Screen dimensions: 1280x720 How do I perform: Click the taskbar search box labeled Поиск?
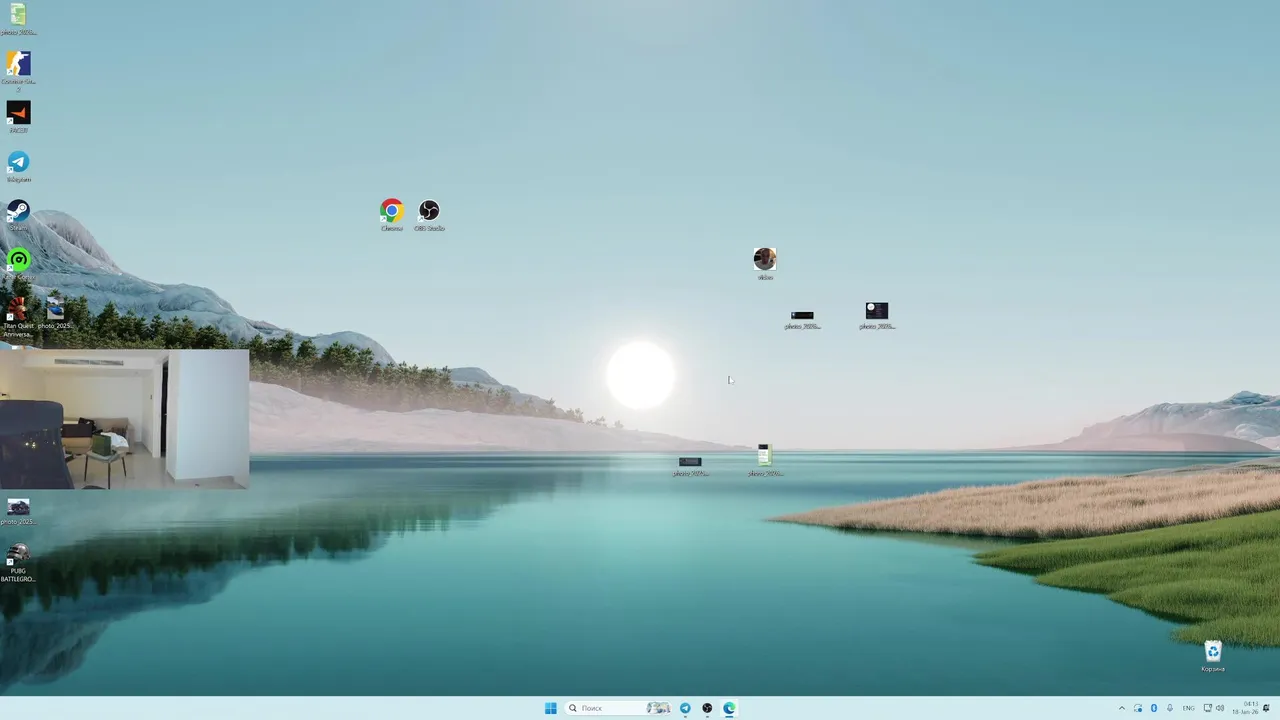tap(618, 708)
